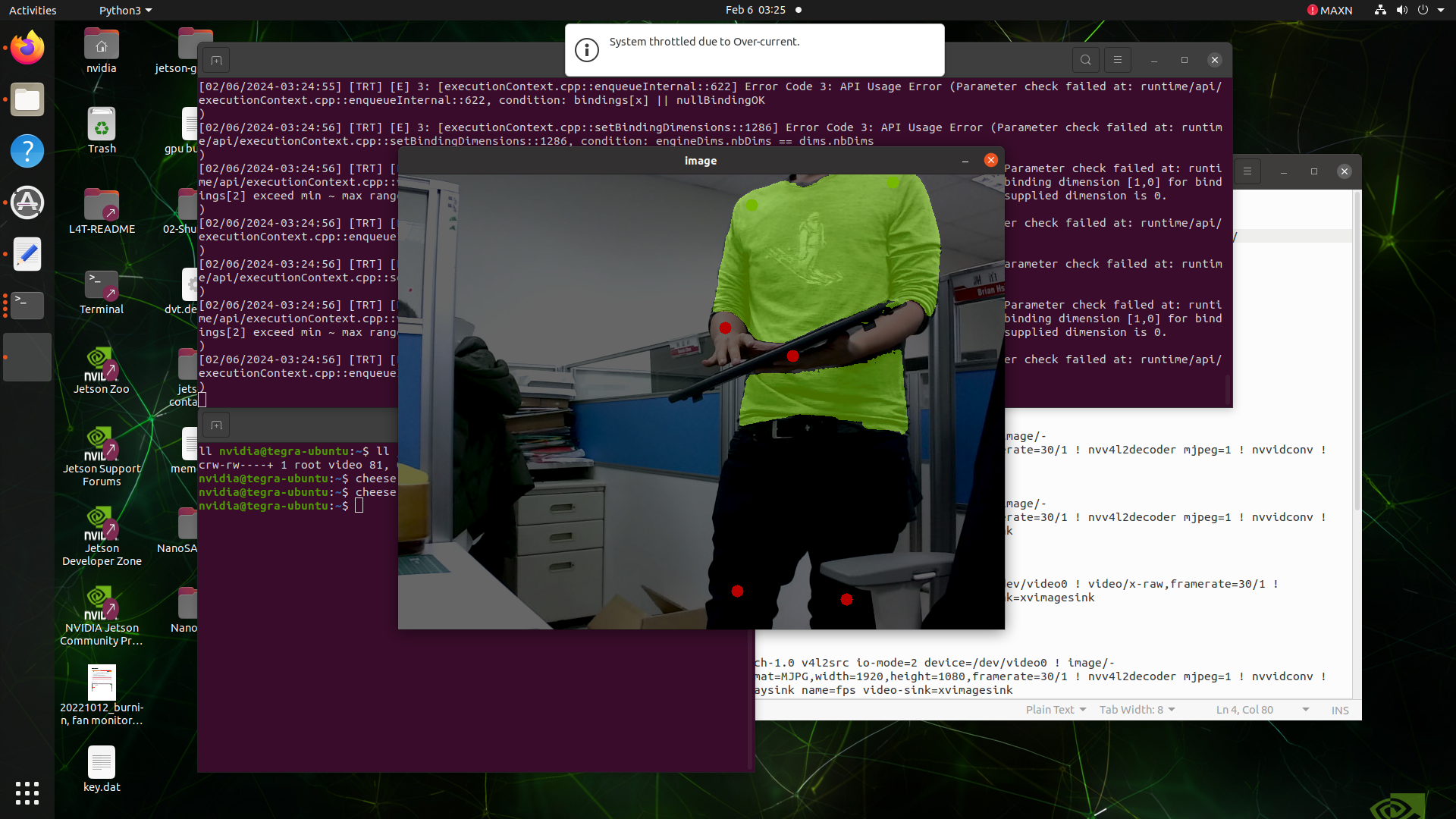Expand the Plain Text language dropdown
The image size is (1456, 819).
(x=1056, y=710)
